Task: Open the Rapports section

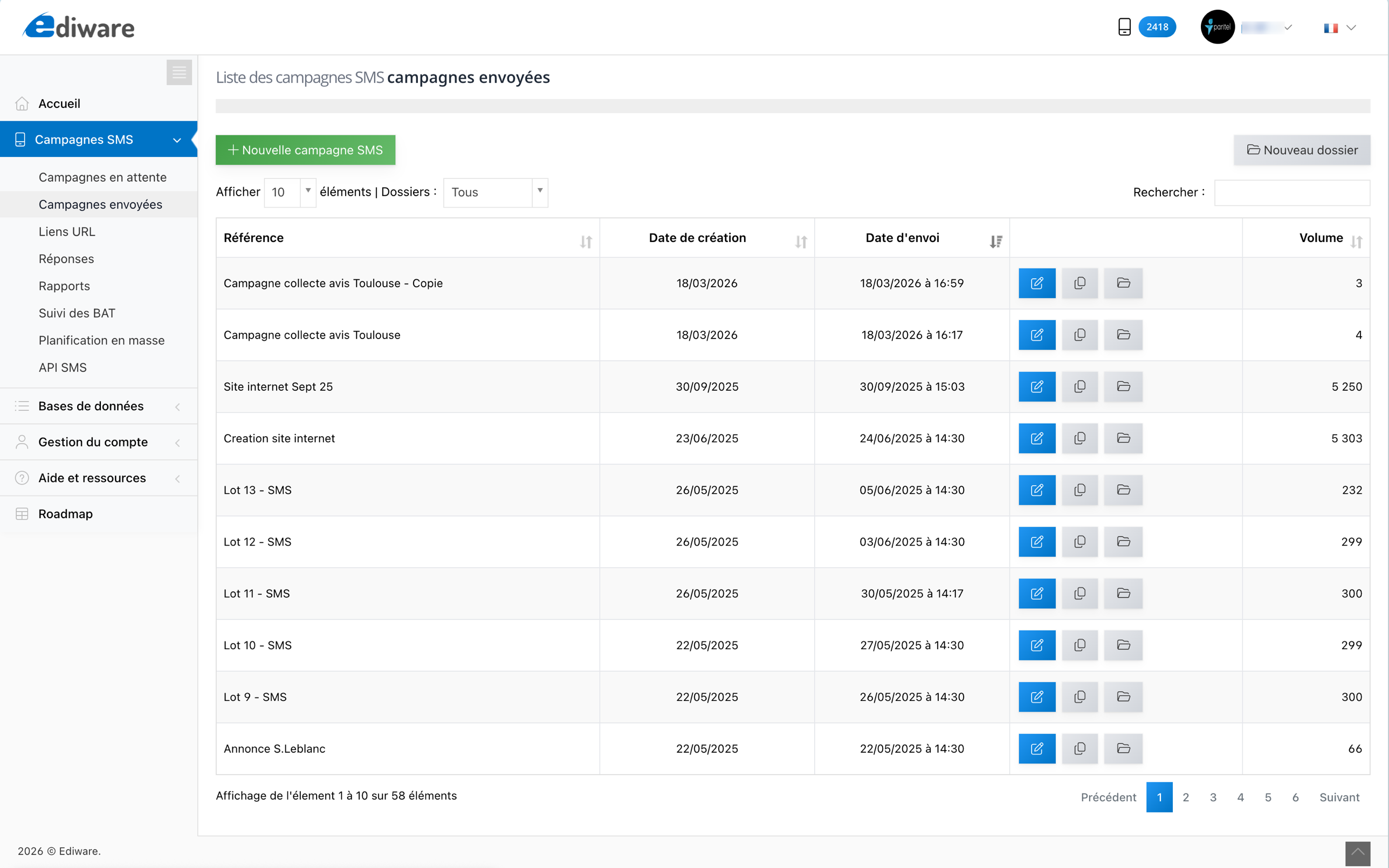Action: (x=64, y=285)
